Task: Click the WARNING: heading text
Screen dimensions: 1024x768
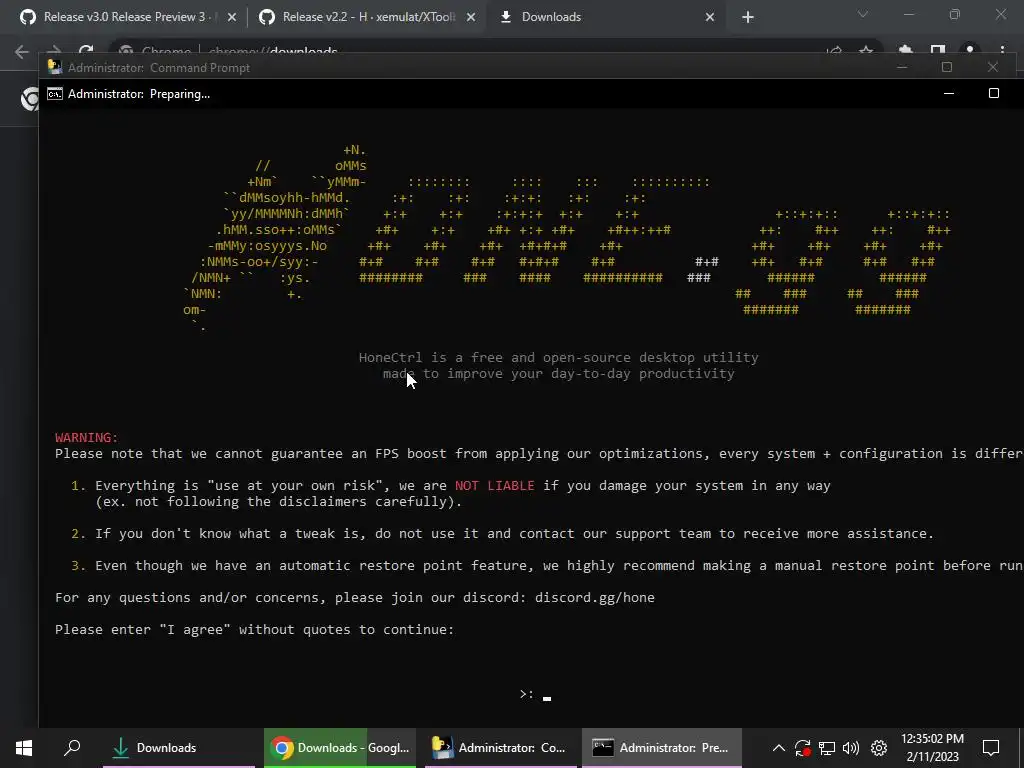Action: click(86, 438)
